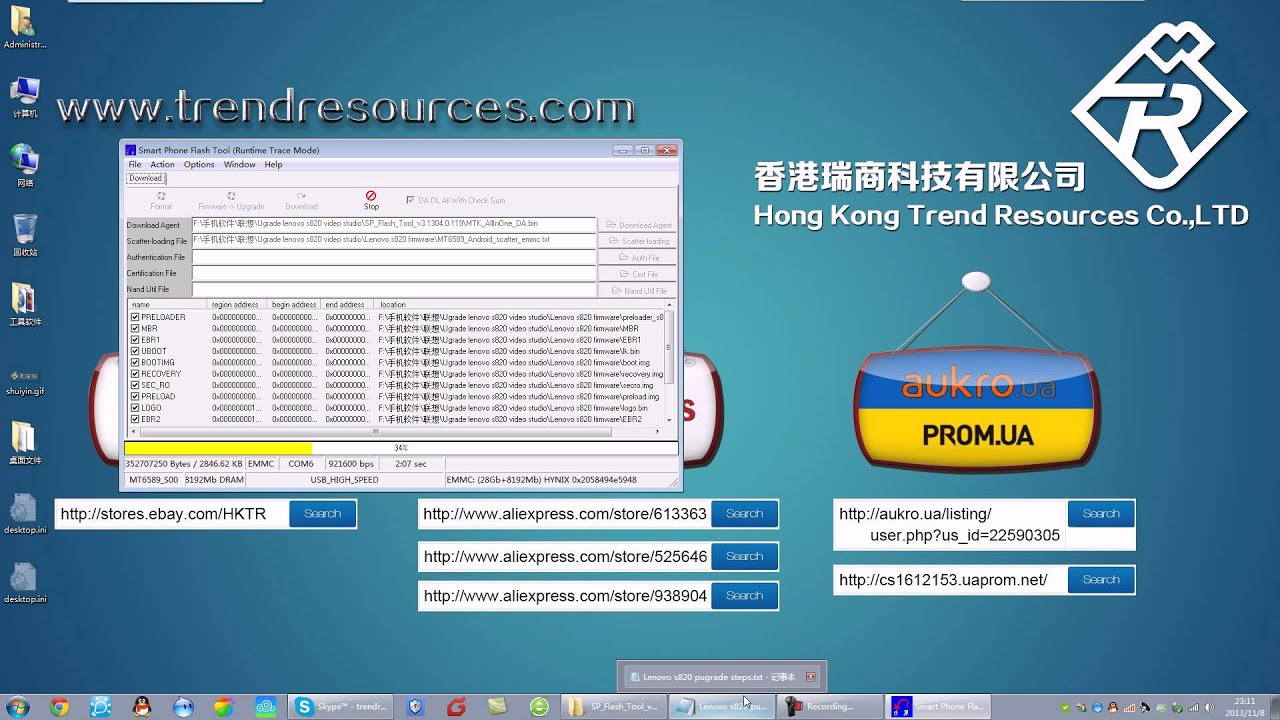This screenshot has width=1280, height=720.
Task: Open the shuiyin.gif desktop file
Action: (24, 383)
